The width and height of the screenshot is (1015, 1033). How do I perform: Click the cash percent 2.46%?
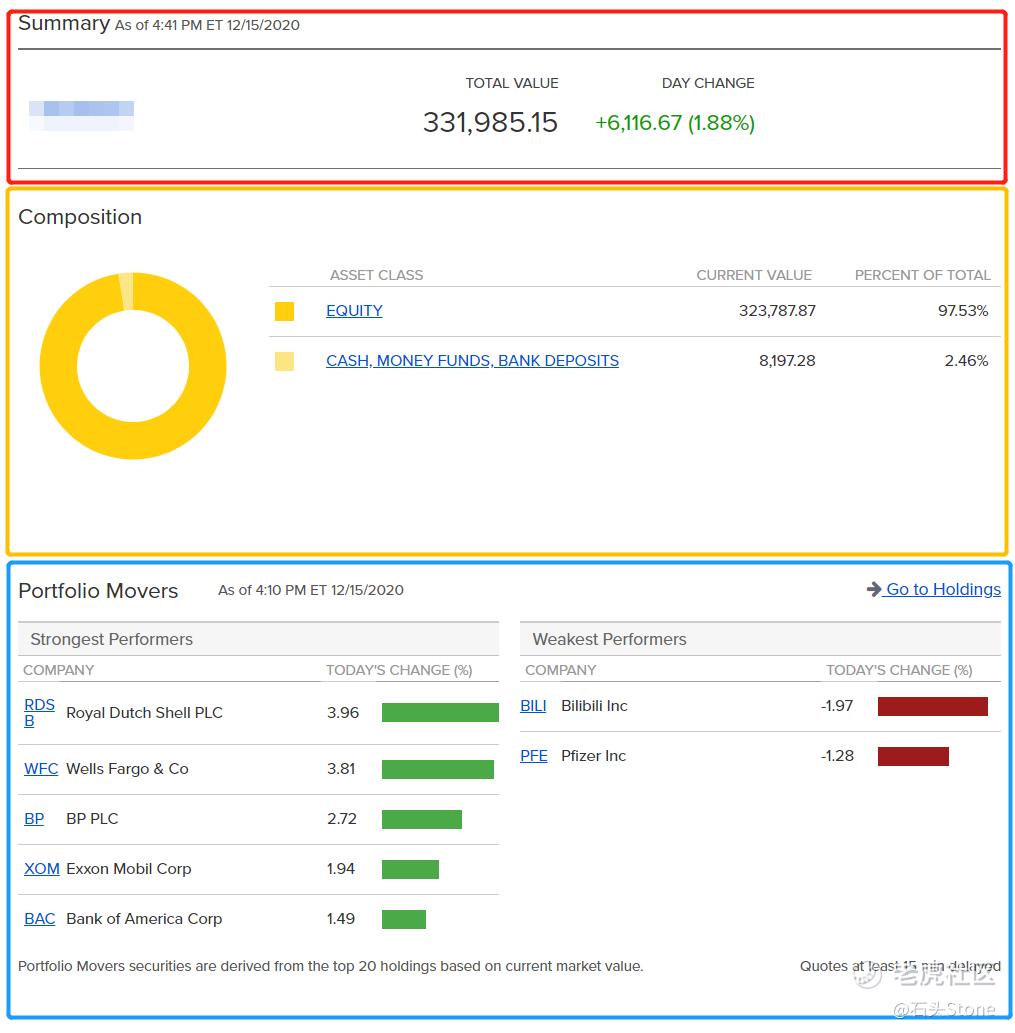(966, 361)
